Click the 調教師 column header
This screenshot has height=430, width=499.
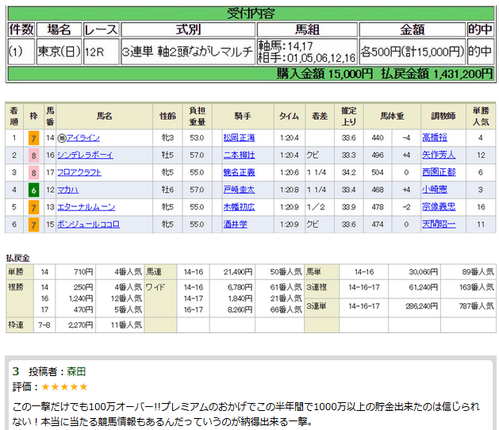point(443,116)
